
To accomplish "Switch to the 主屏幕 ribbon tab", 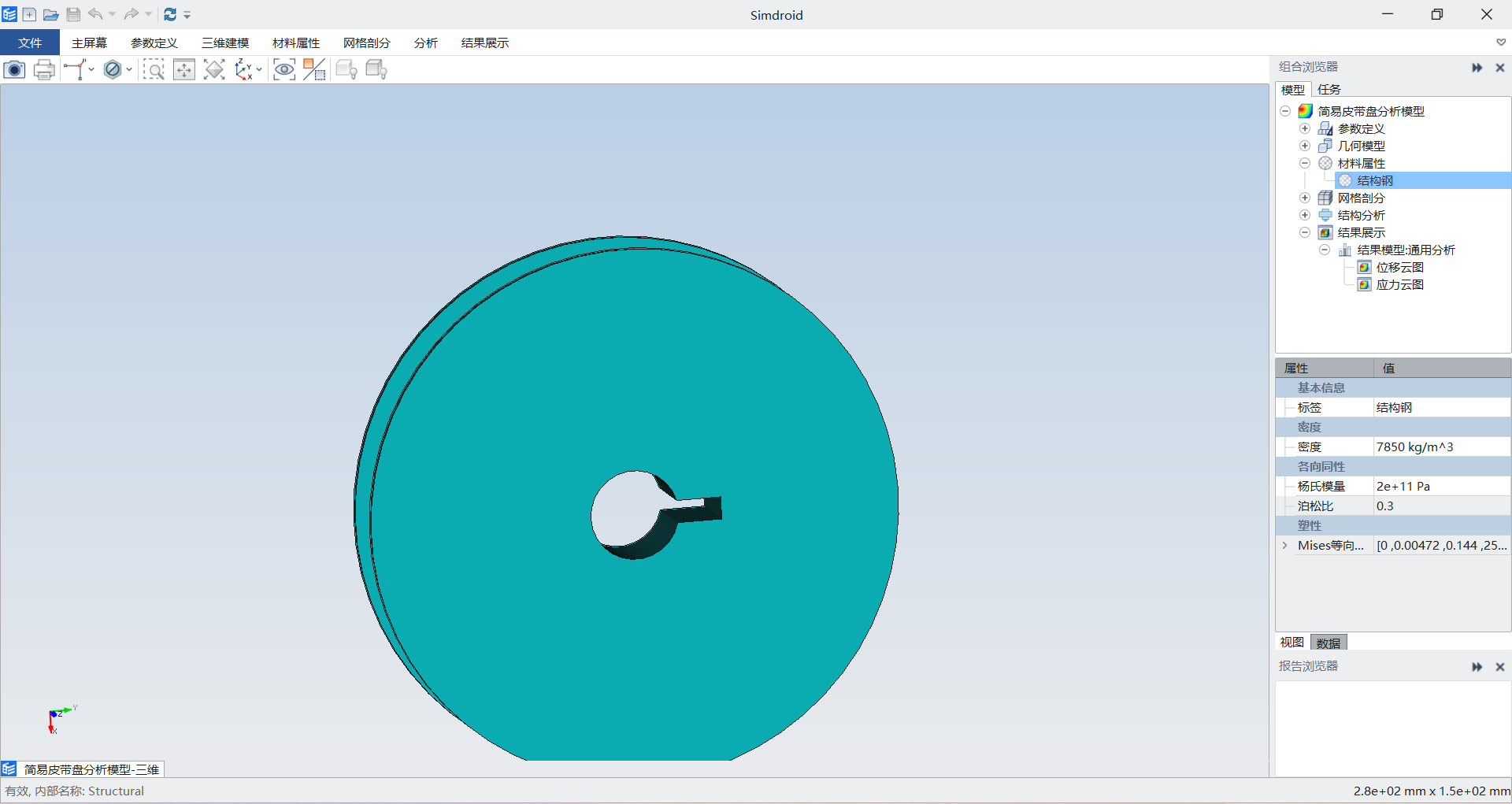I will tap(89, 43).
